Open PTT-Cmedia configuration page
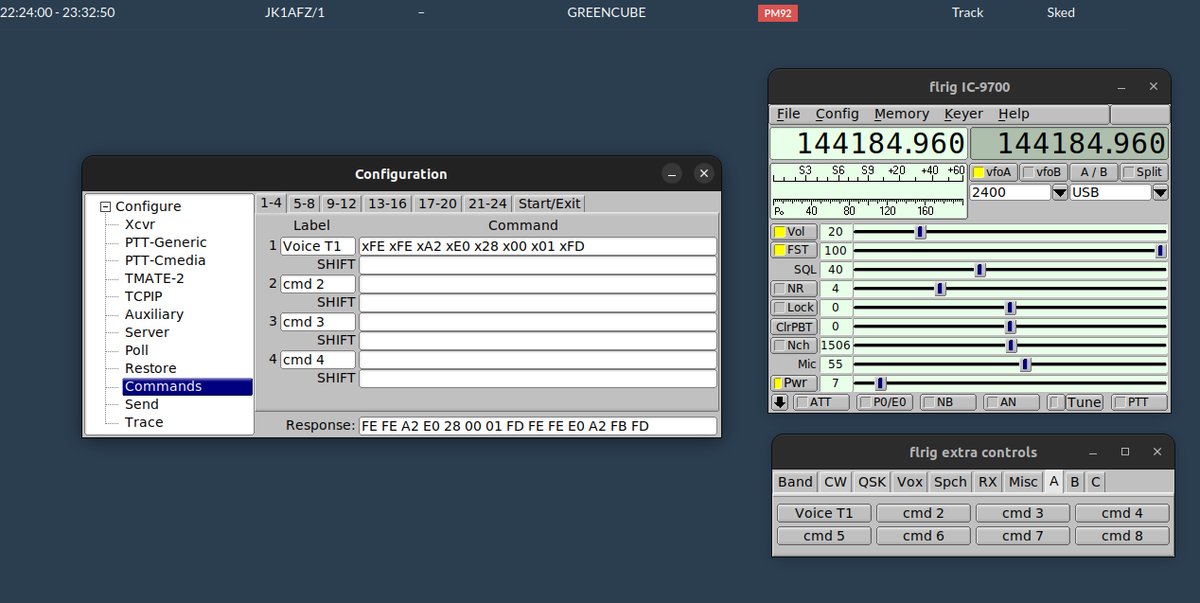Viewport: 1200px width, 603px height. pos(165,260)
